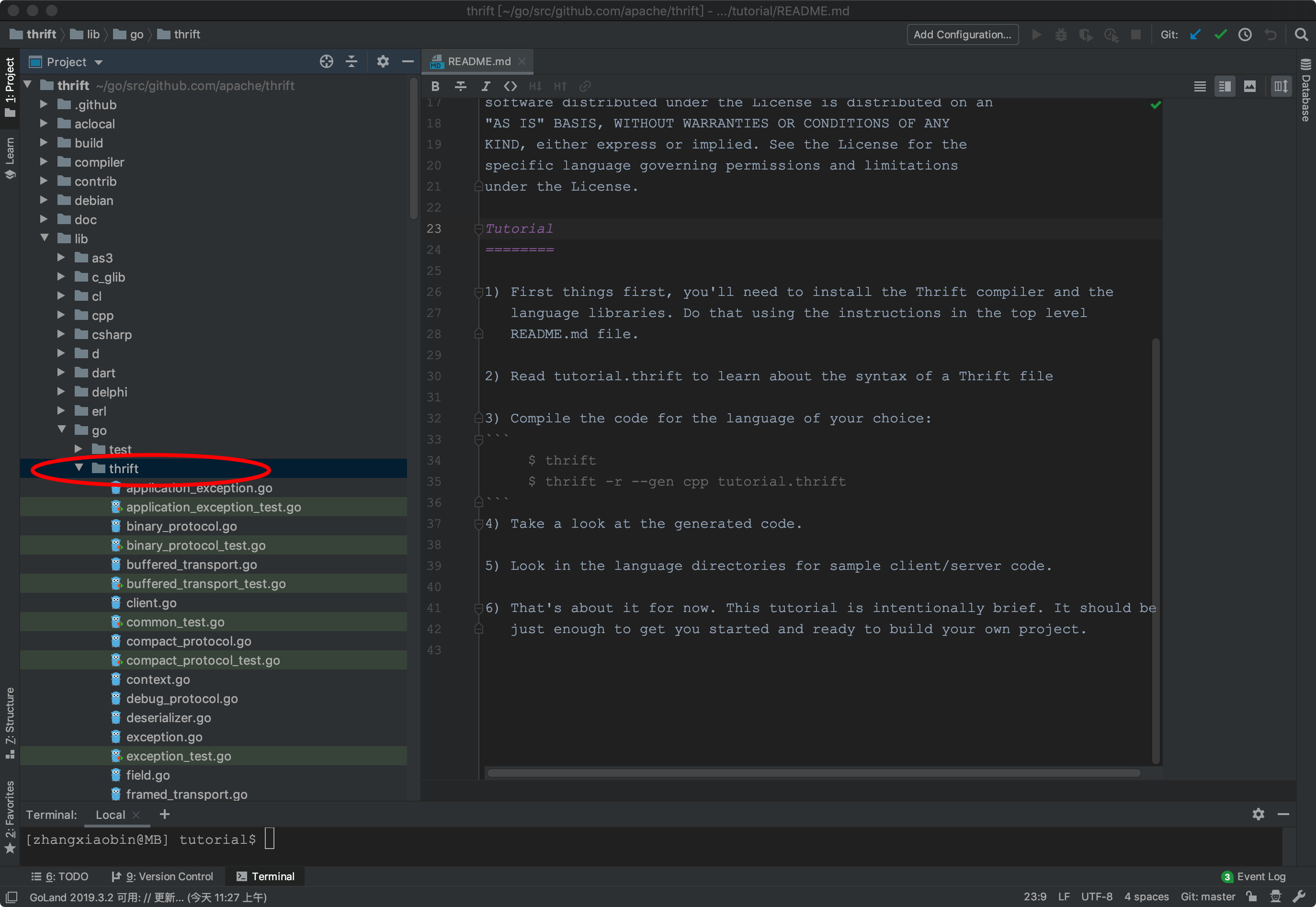Collapse the go folder
This screenshot has width=1316, height=907.
tap(61, 430)
